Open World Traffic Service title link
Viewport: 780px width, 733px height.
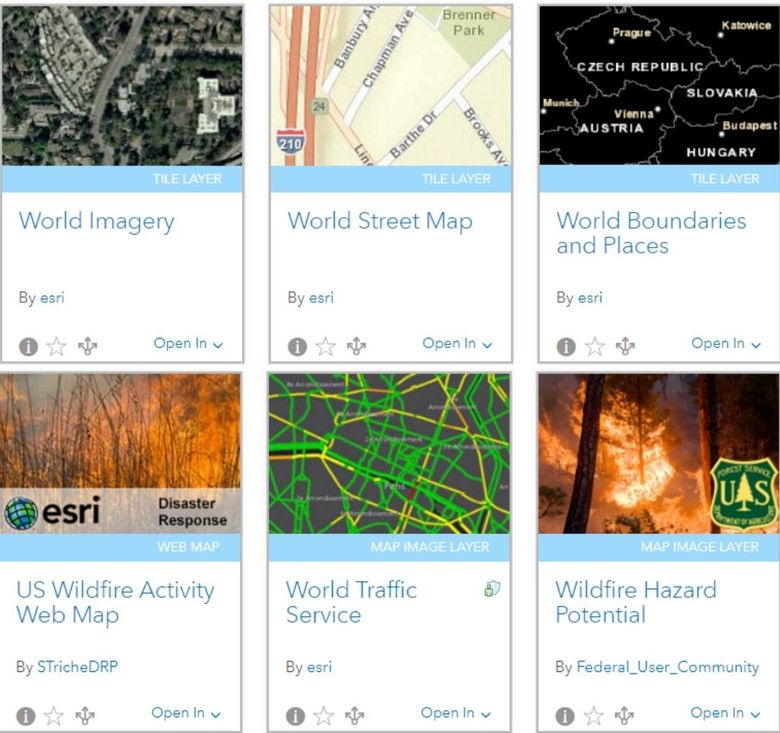351,602
